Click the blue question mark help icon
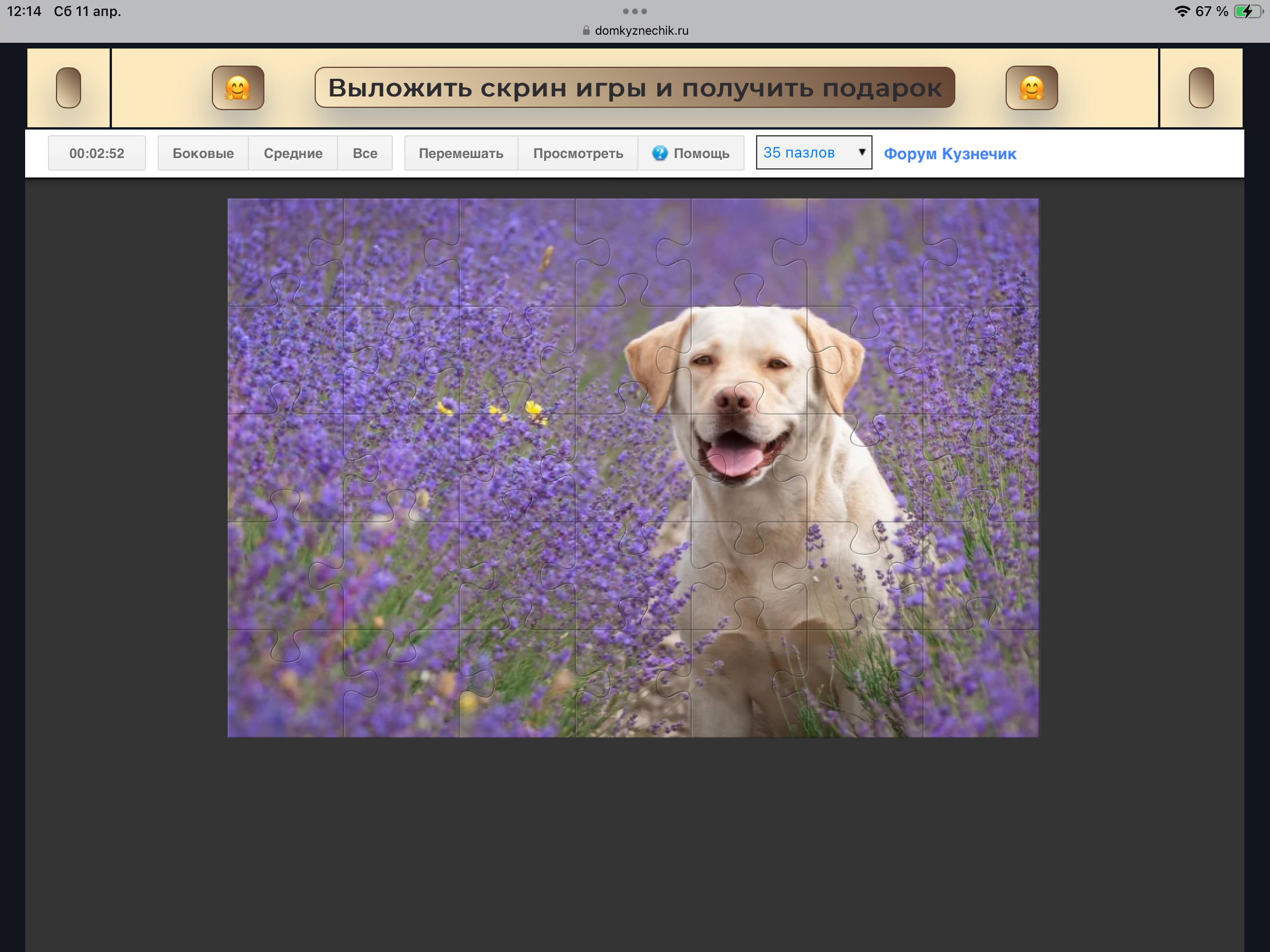Viewport: 1270px width, 952px height. click(660, 153)
